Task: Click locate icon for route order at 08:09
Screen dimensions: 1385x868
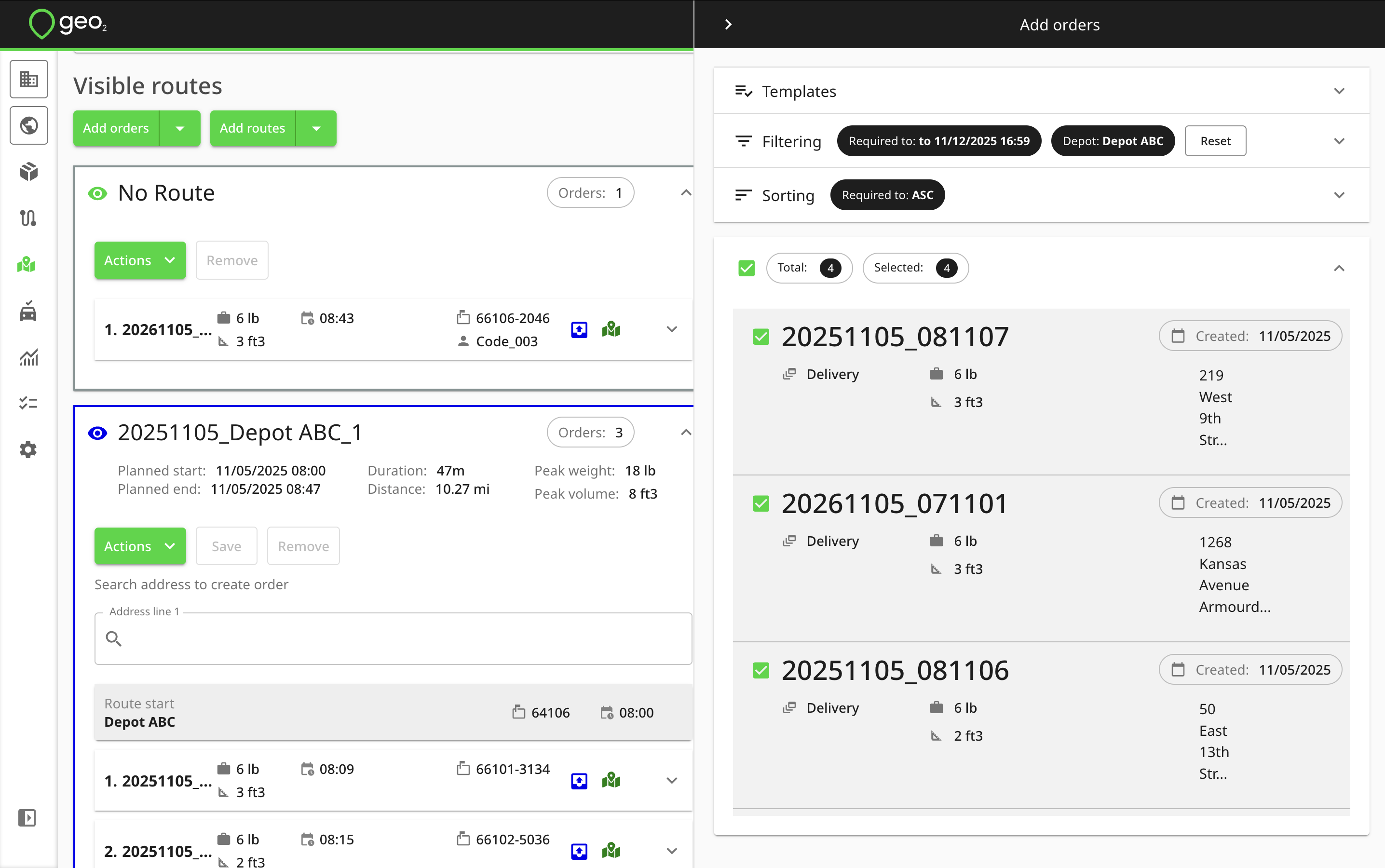Action: click(579, 781)
